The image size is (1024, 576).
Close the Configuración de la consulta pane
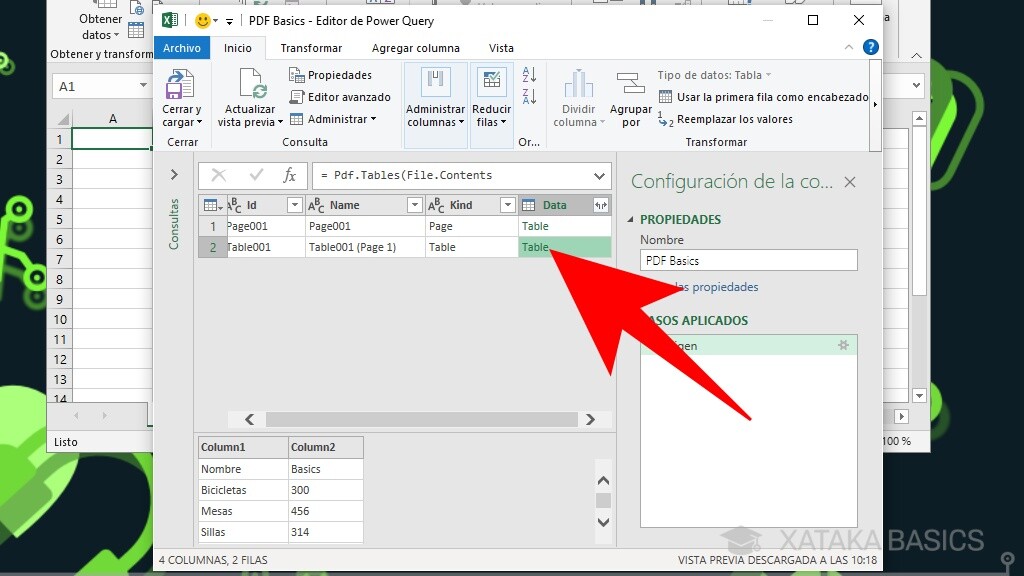850,182
